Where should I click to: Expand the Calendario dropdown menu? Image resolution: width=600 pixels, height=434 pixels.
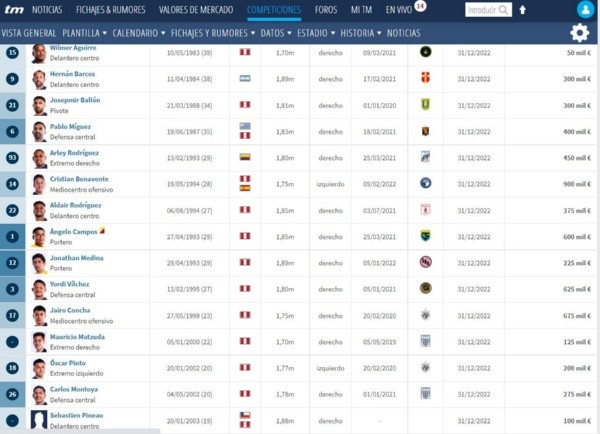tap(138, 33)
